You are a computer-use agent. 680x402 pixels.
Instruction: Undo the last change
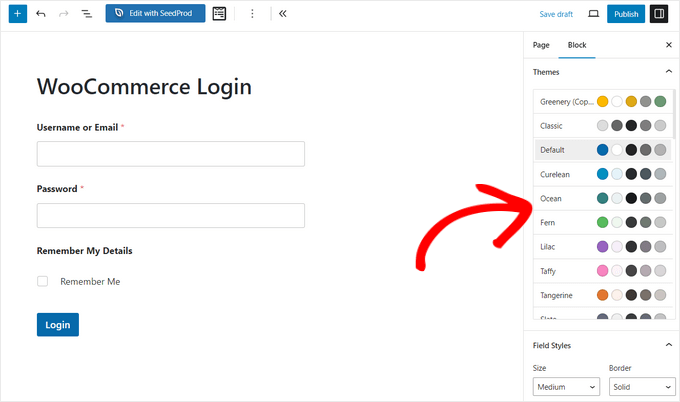[41, 14]
